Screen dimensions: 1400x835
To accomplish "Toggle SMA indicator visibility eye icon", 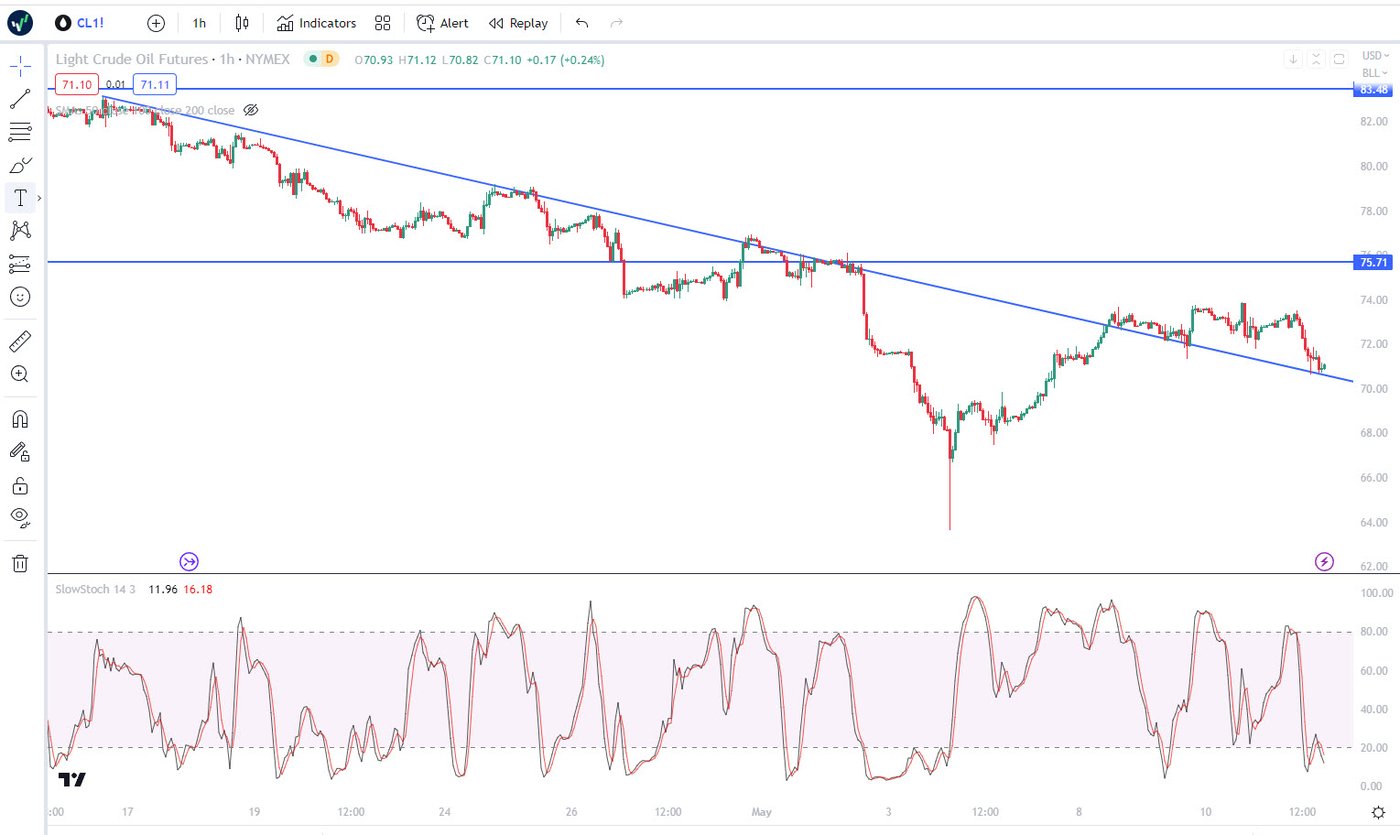I will pyautogui.click(x=251, y=110).
